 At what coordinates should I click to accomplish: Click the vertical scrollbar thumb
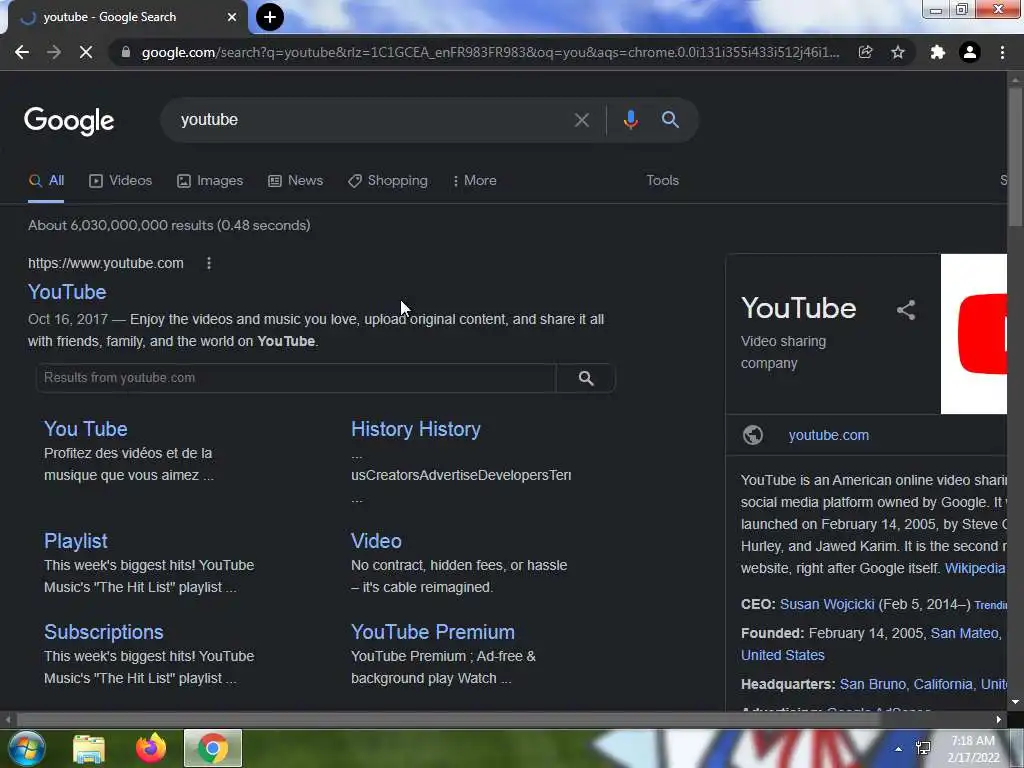pos(1015,157)
